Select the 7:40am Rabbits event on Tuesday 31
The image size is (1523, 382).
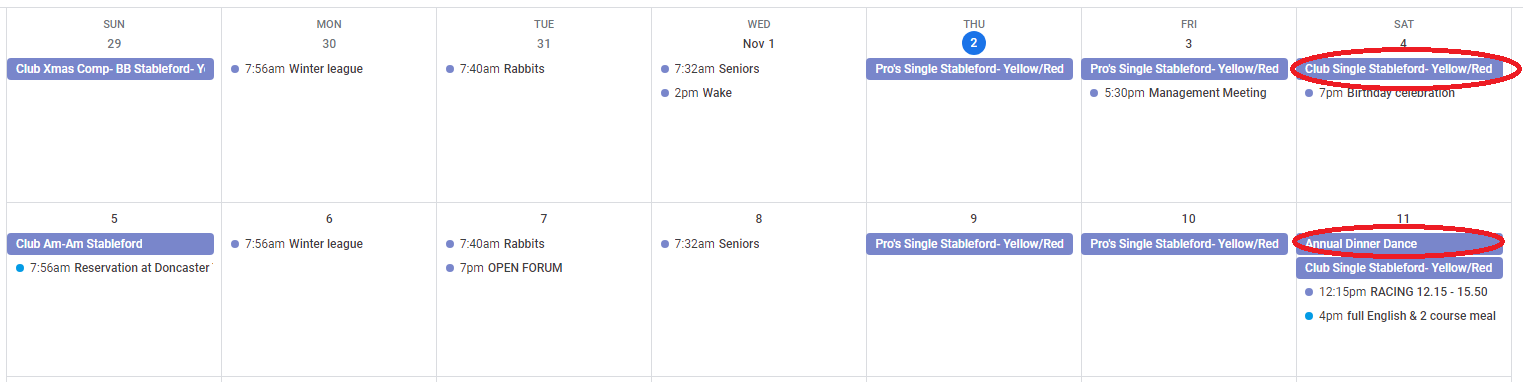[495, 69]
